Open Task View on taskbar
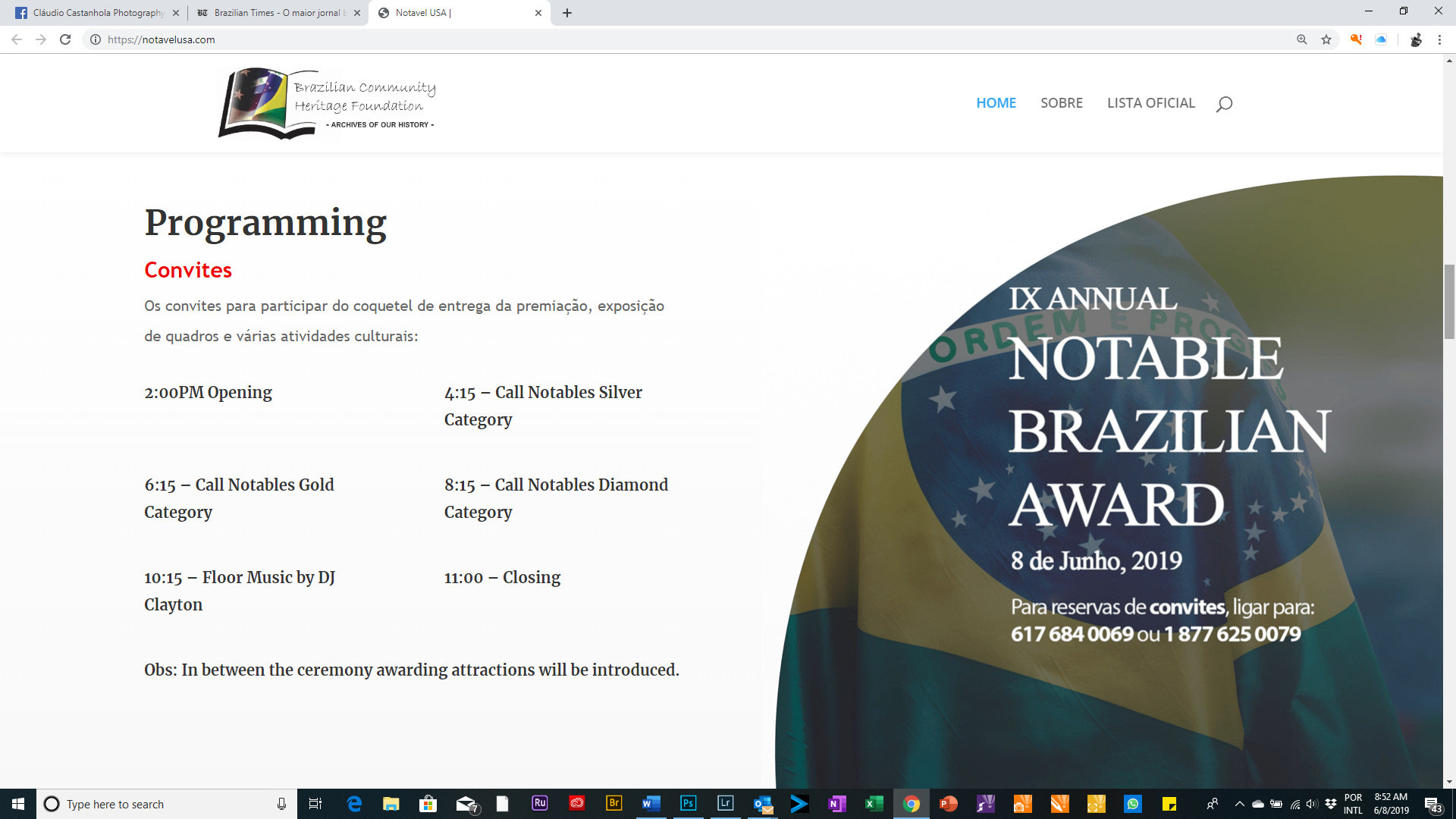Viewport: 1456px width, 819px height. 315,804
